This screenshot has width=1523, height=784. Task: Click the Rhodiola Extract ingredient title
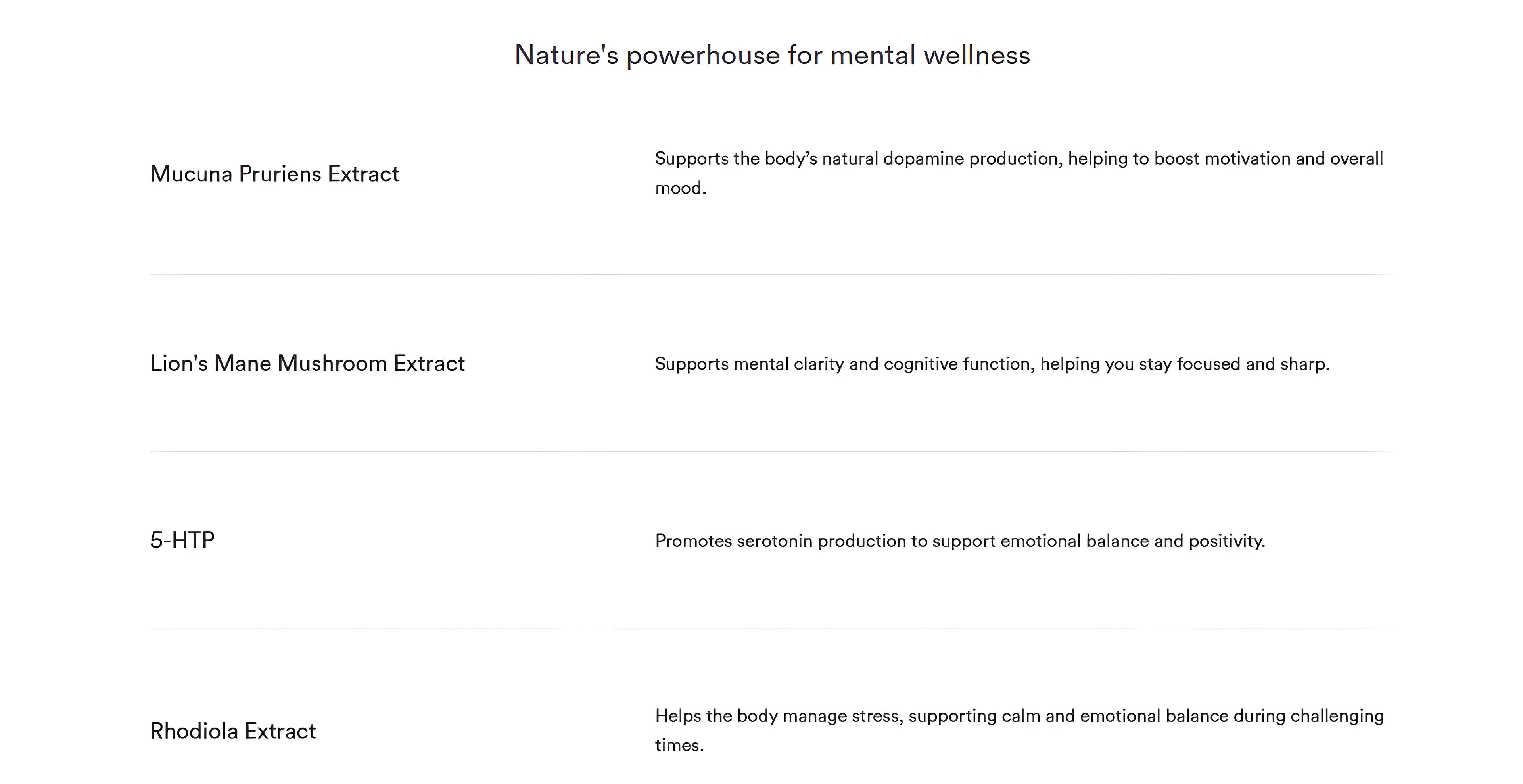coord(233,731)
